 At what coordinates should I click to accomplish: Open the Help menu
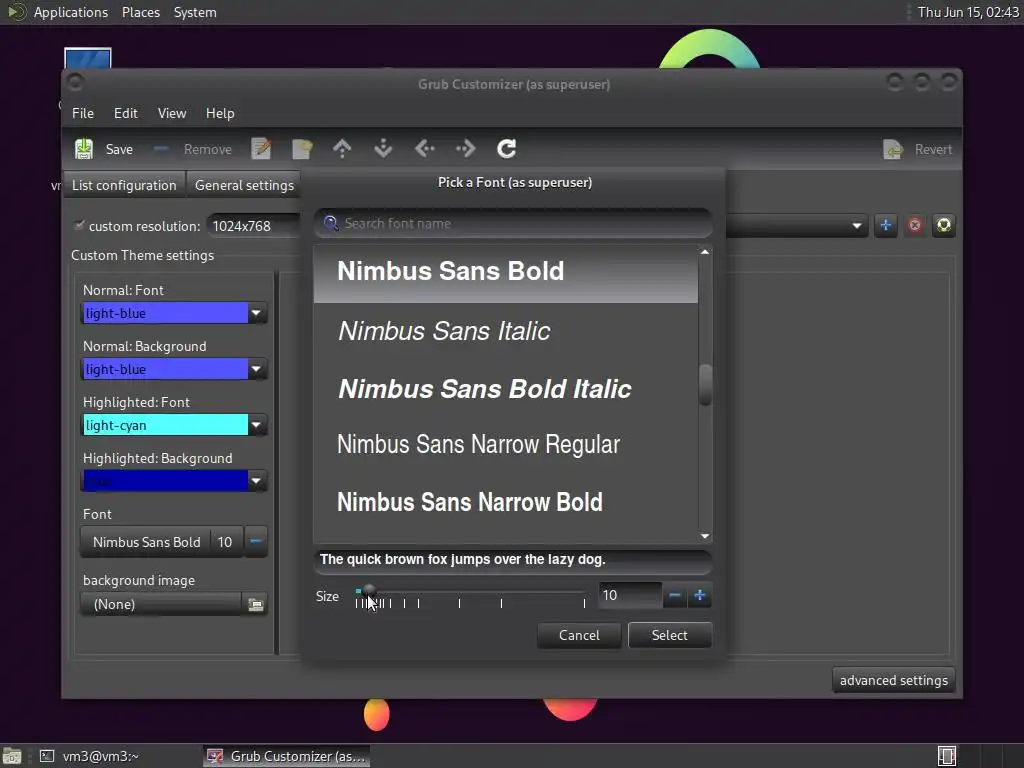pos(220,114)
